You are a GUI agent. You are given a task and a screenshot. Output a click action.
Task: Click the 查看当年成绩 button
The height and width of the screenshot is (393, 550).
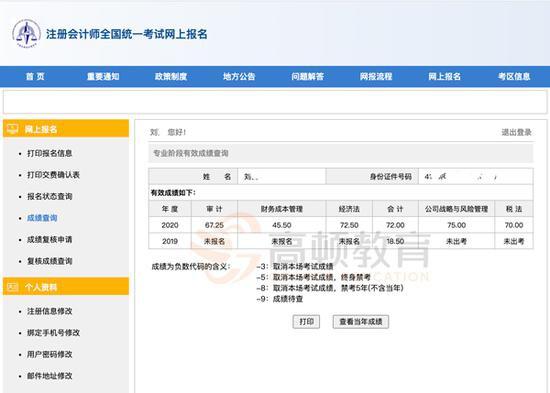pyautogui.click(x=361, y=321)
